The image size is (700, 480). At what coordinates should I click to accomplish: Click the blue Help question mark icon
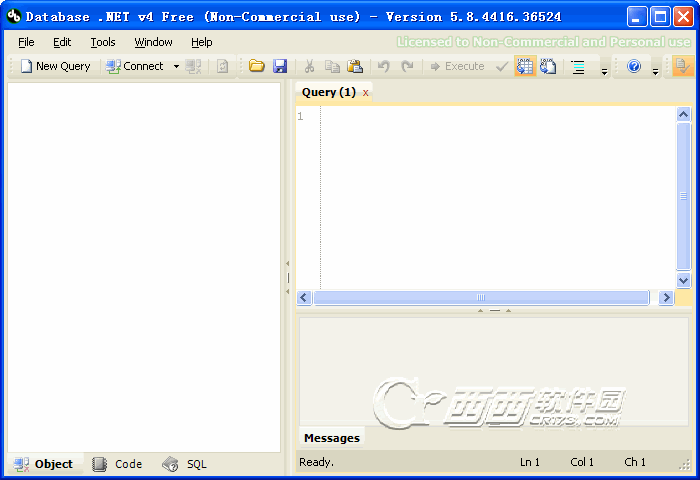(634, 66)
